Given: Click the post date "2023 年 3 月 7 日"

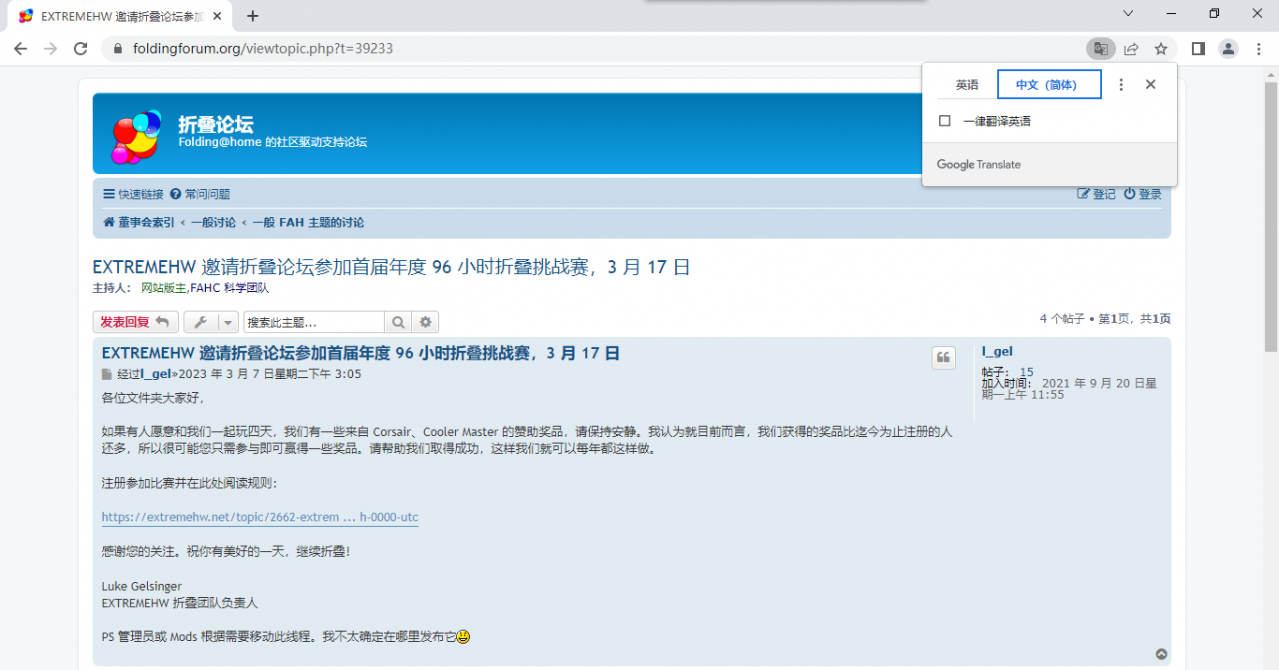Looking at the screenshot, I should click(x=226, y=374).
